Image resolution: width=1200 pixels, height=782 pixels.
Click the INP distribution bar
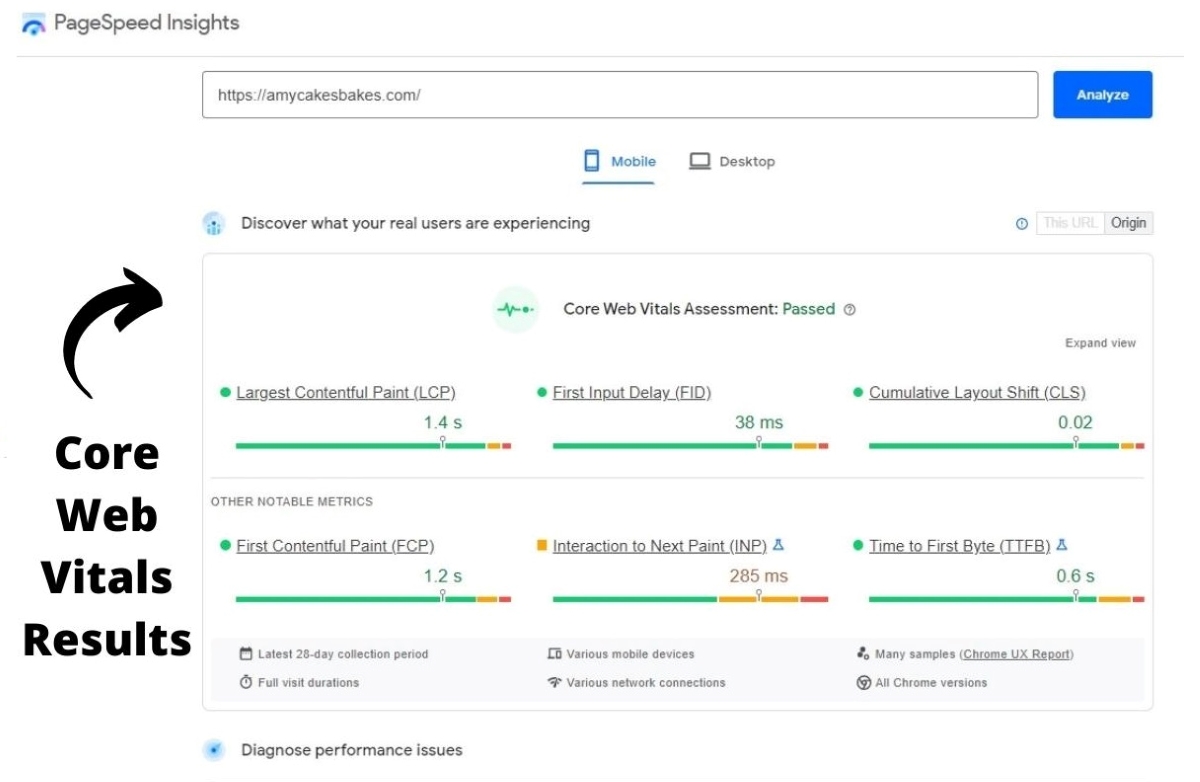coord(690,599)
